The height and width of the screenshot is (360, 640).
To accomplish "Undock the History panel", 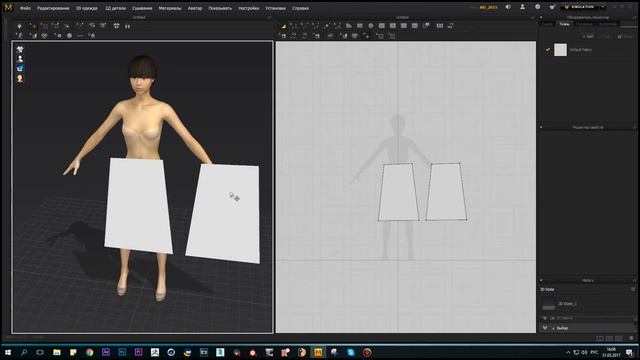I will click(635, 280).
